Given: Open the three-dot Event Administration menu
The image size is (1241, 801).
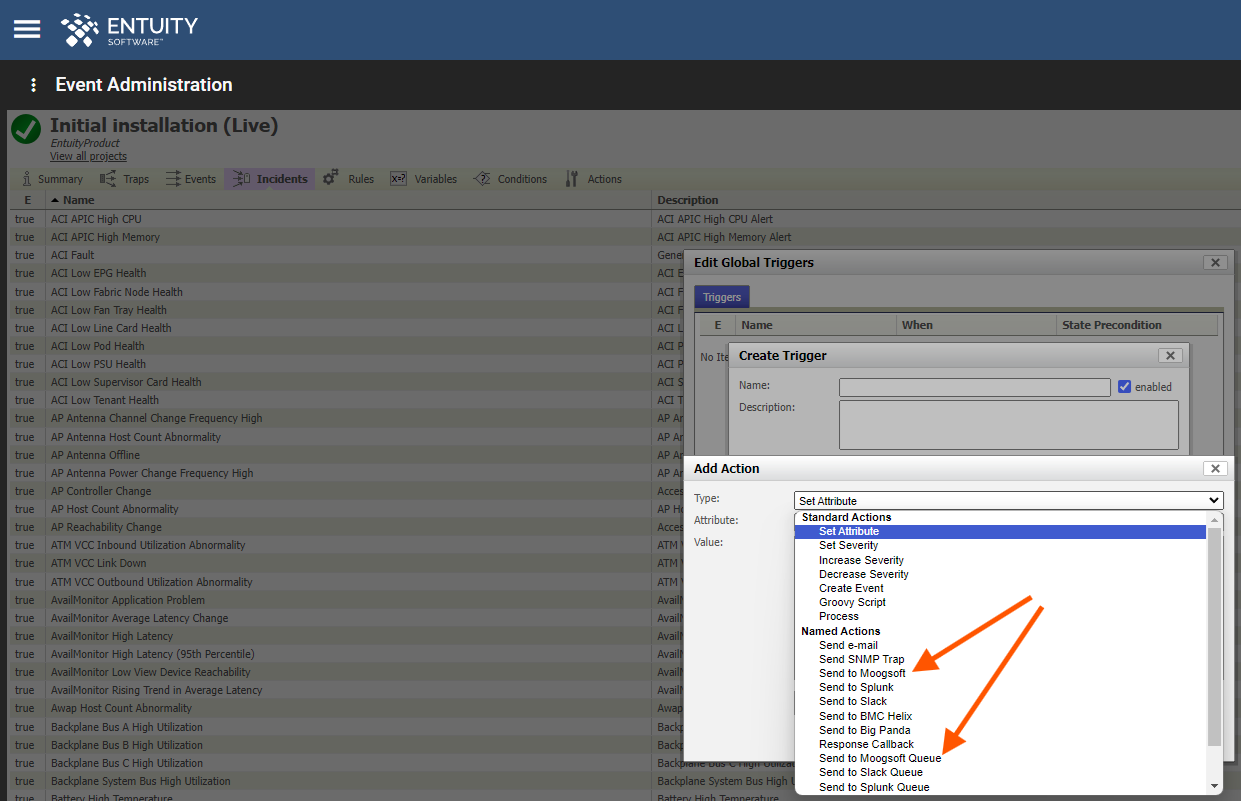Looking at the screenshot, I should point(33,85).
